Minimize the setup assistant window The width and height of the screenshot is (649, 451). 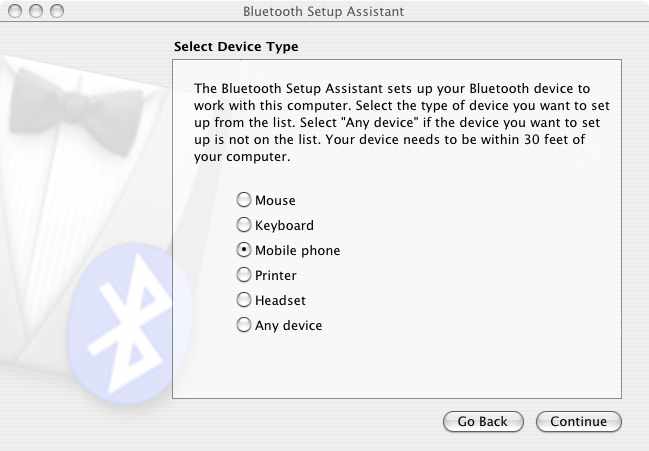36,11
